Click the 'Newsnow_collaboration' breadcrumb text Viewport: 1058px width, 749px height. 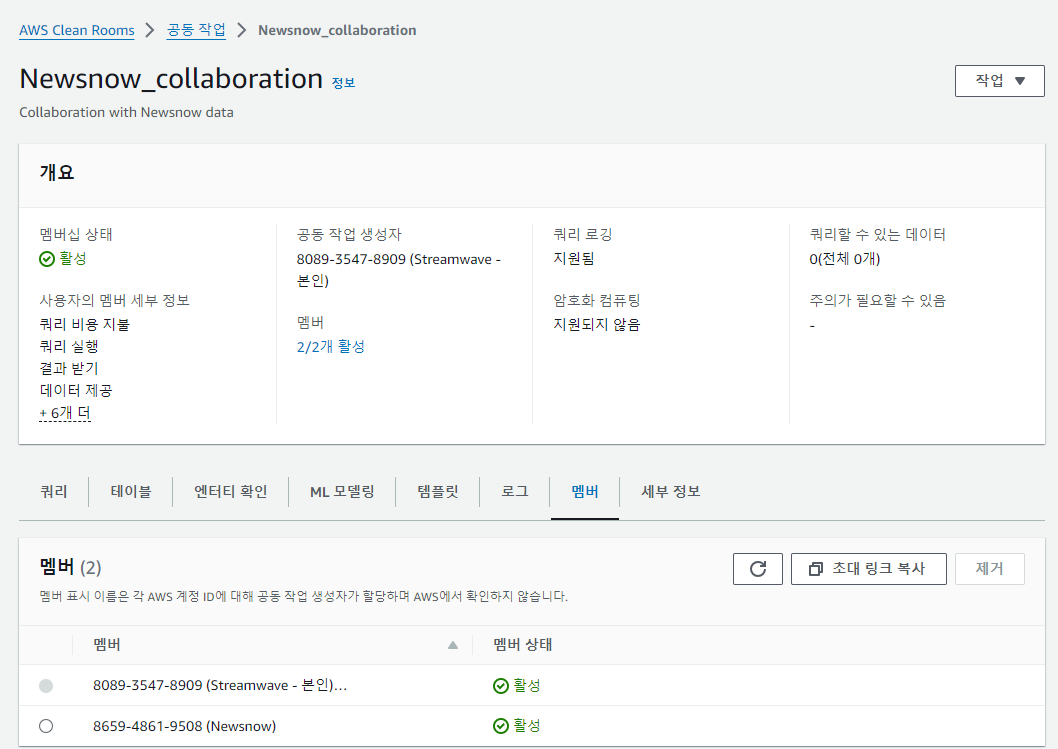click(x=337, y=30)
